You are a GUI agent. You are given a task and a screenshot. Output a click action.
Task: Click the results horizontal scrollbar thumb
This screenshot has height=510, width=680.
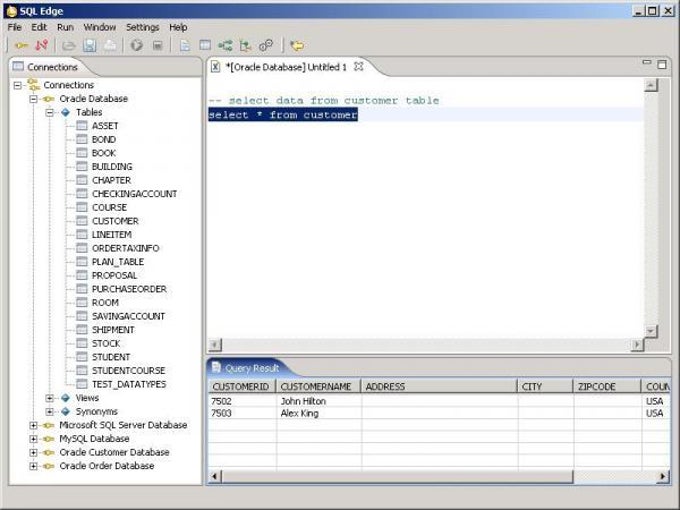pyautogui.click(x=397, y=477)
